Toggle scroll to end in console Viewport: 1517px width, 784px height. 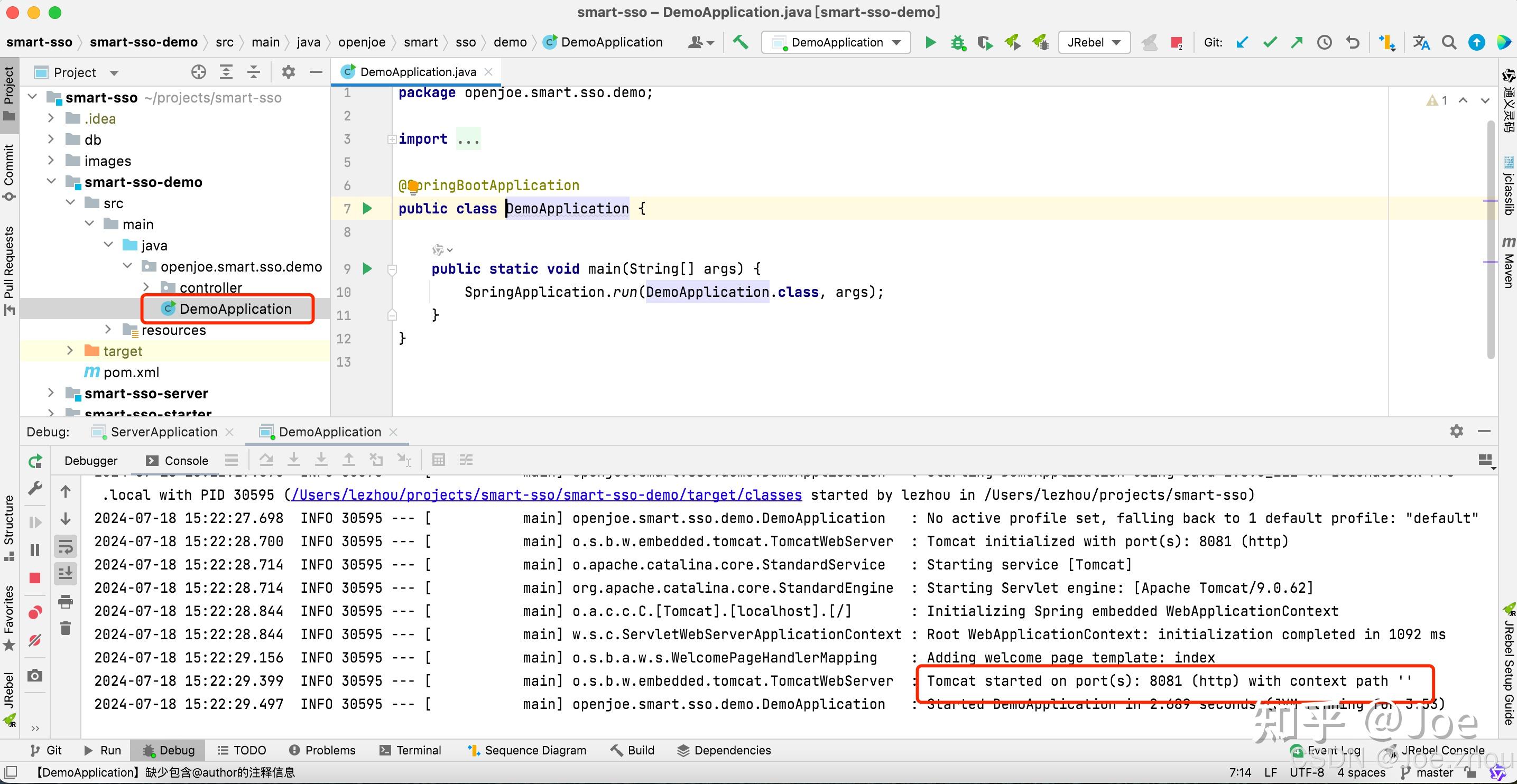[x=66, y=573]
